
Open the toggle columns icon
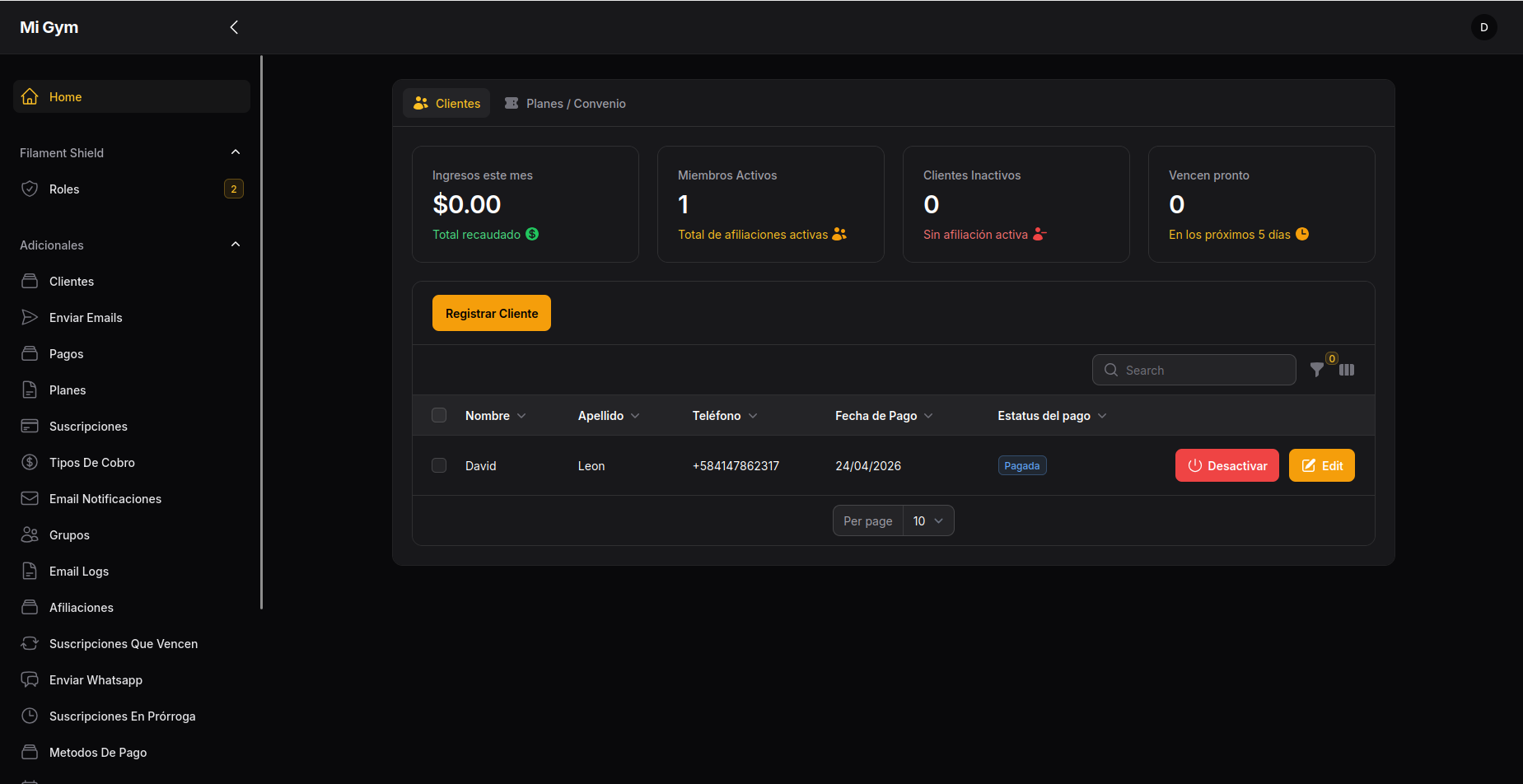tap(1347, 371)
